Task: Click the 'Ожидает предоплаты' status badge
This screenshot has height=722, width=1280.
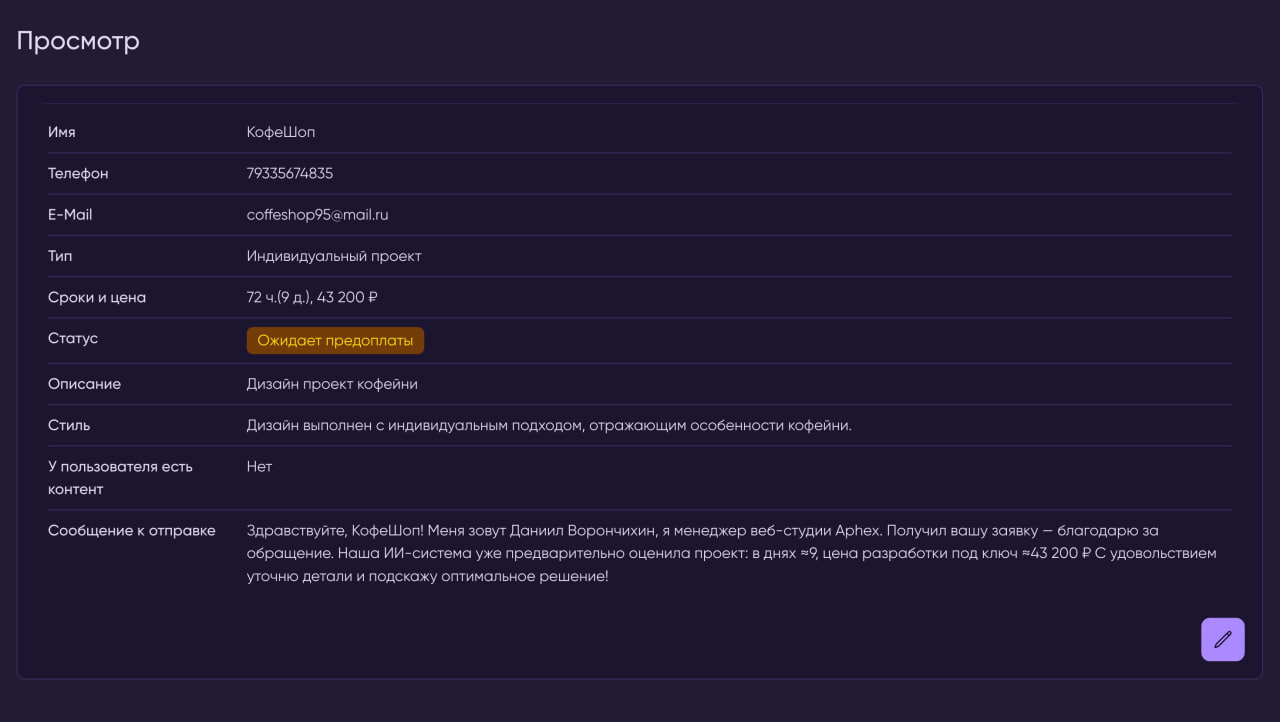Action: tap(335, 341)
